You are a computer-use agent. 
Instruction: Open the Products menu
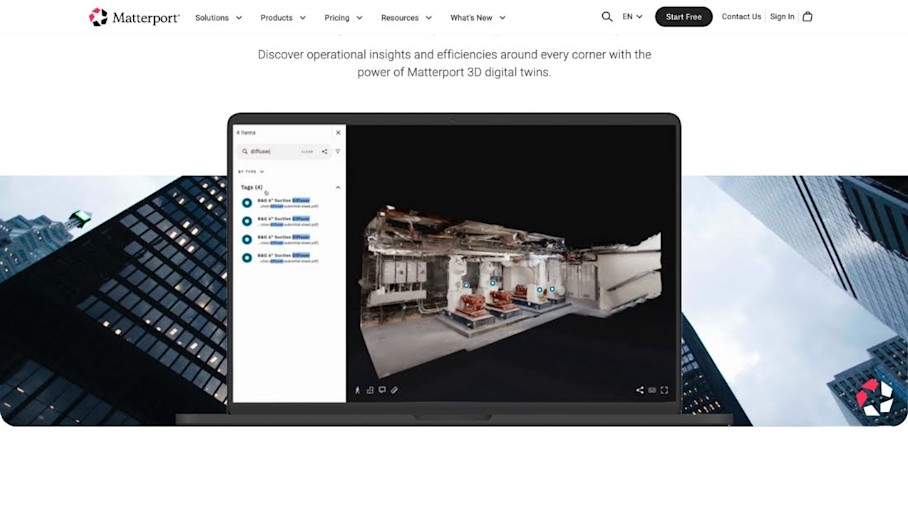[283, 18]
